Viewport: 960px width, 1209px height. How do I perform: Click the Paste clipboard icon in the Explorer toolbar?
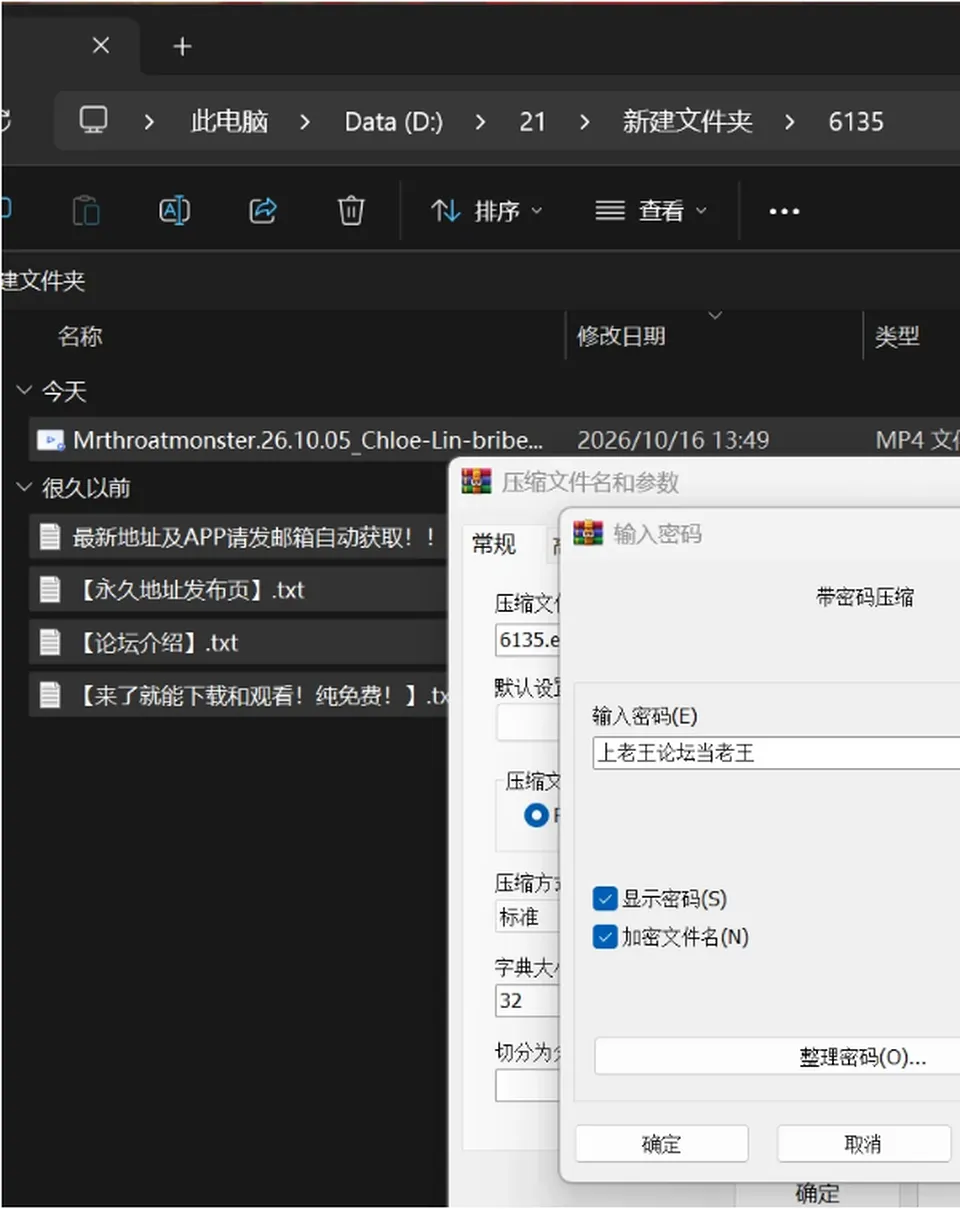(x=87, y=211)
